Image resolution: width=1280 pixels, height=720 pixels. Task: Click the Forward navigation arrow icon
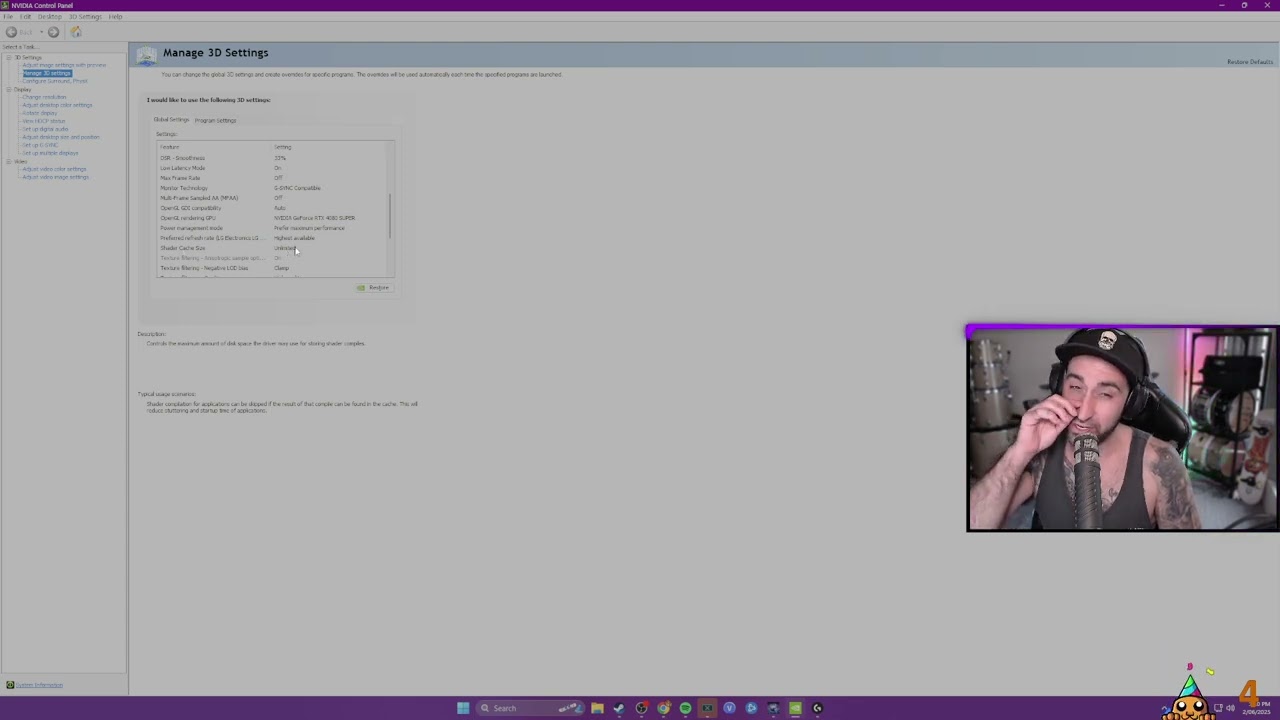coord(54,32)
